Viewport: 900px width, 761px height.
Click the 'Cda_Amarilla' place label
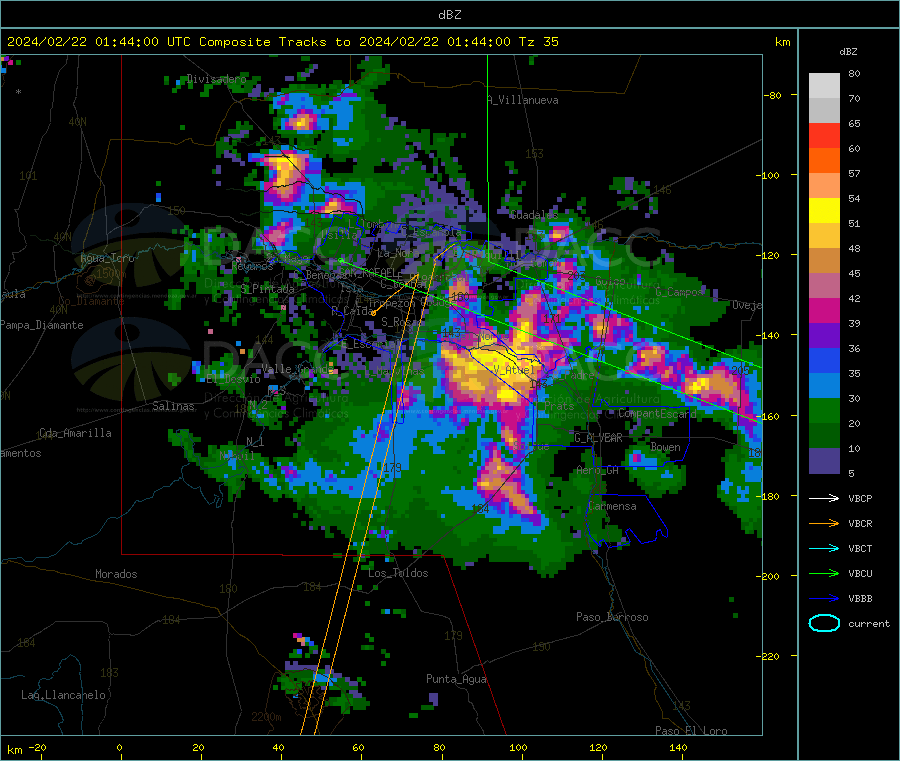[x=75, y=433]
